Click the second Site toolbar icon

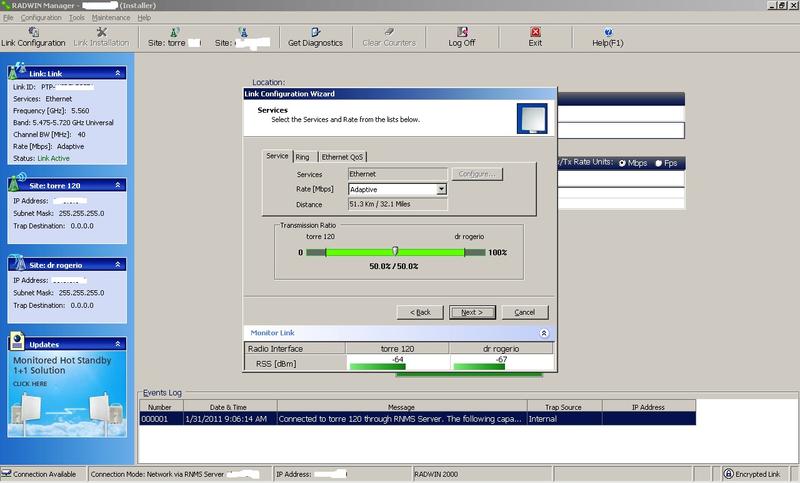coord(243,33)
